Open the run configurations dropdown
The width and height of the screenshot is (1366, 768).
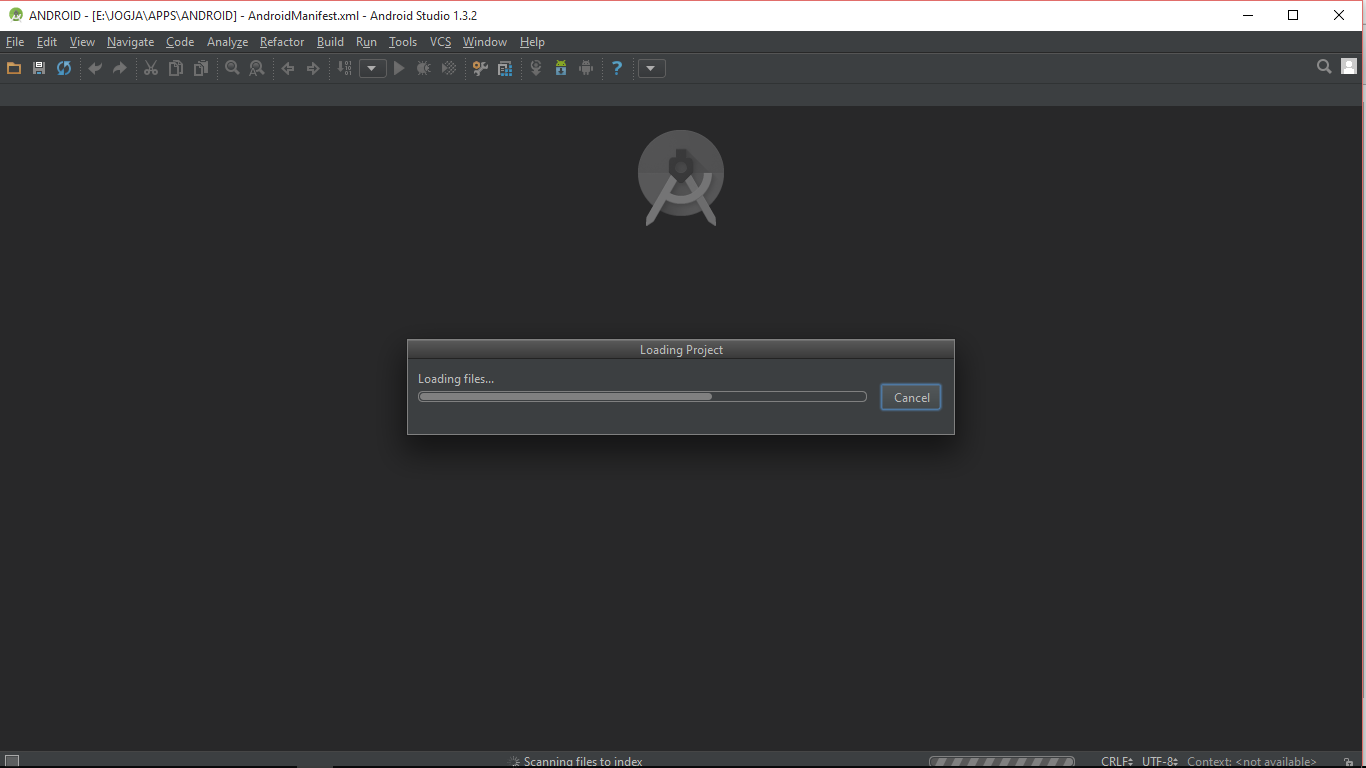(371, 67)
